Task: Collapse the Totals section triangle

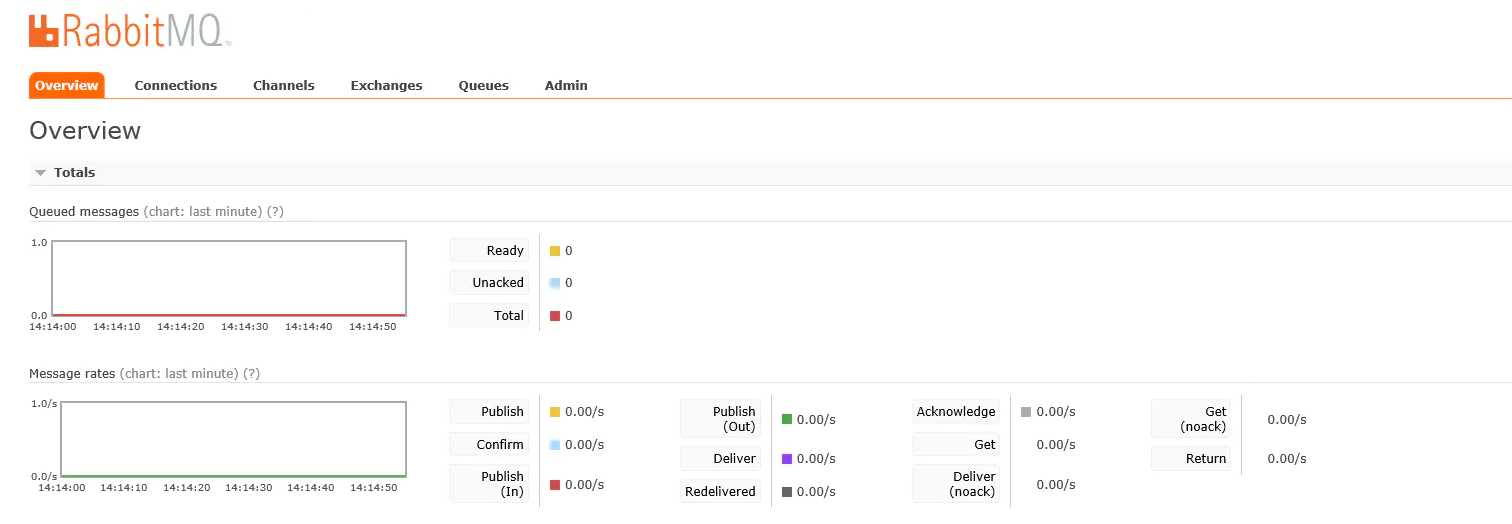Action: tap(41, 173)
